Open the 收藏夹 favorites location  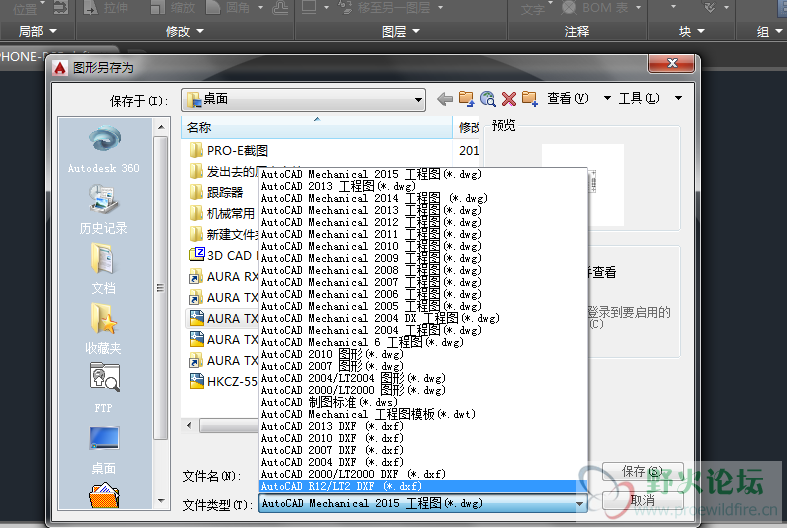point(104,329)
